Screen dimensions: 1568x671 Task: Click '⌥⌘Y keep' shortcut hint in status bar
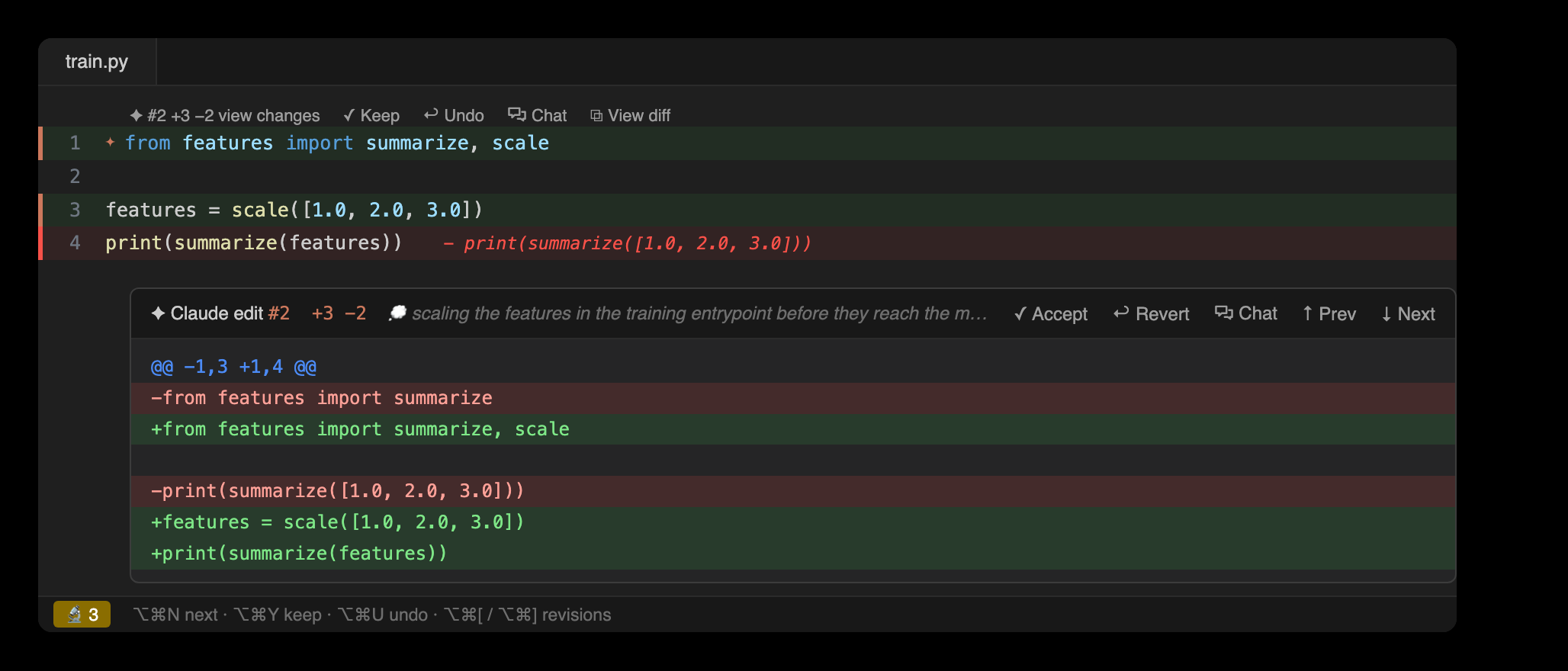pyautogui.click(x=278, y=615)
